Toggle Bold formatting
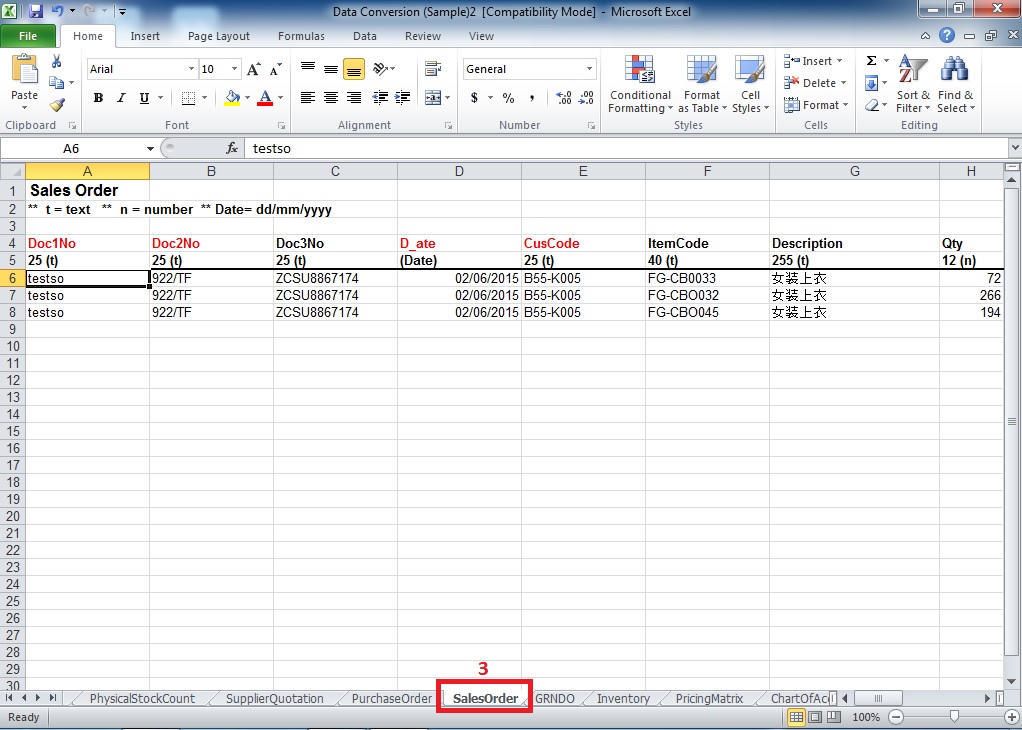1022x730 pixels. point(98,98)
